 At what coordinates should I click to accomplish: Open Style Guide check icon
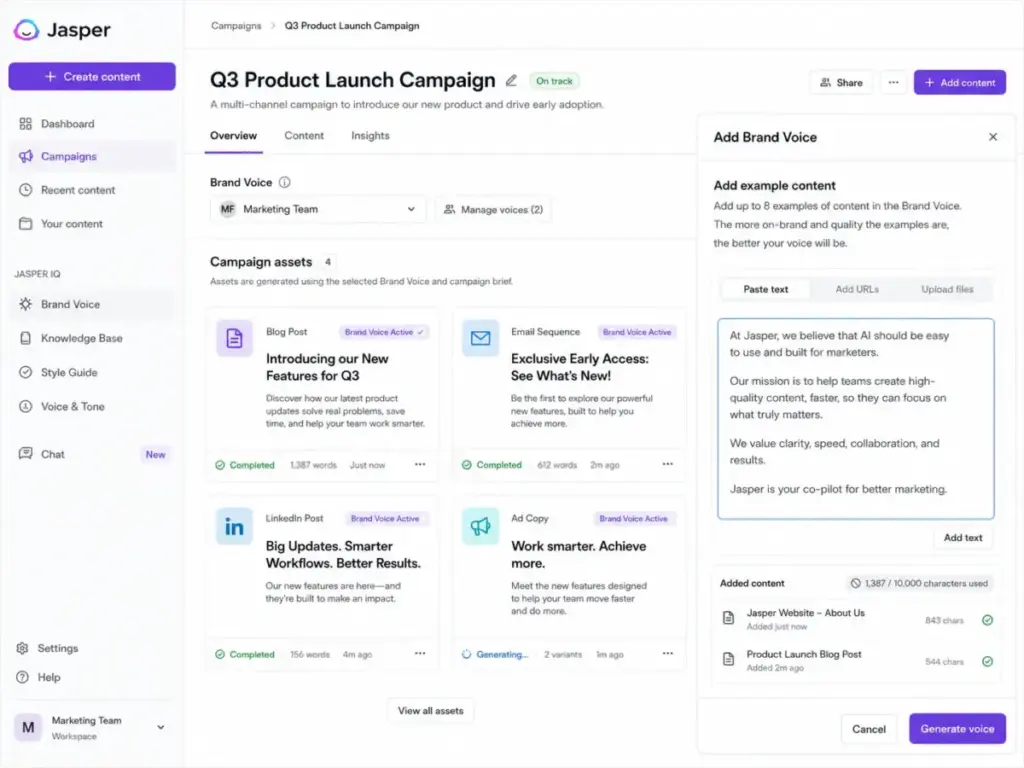25,372
